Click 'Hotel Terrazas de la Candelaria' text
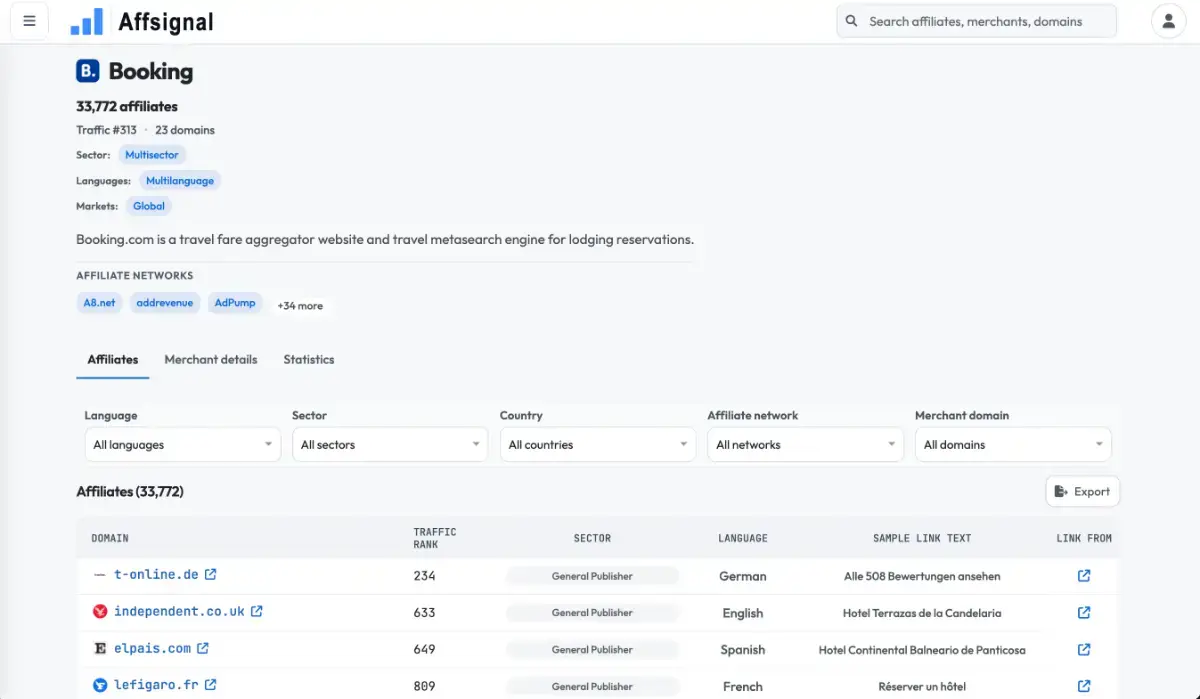The image size is (1200, 699). tap(922, 613)
